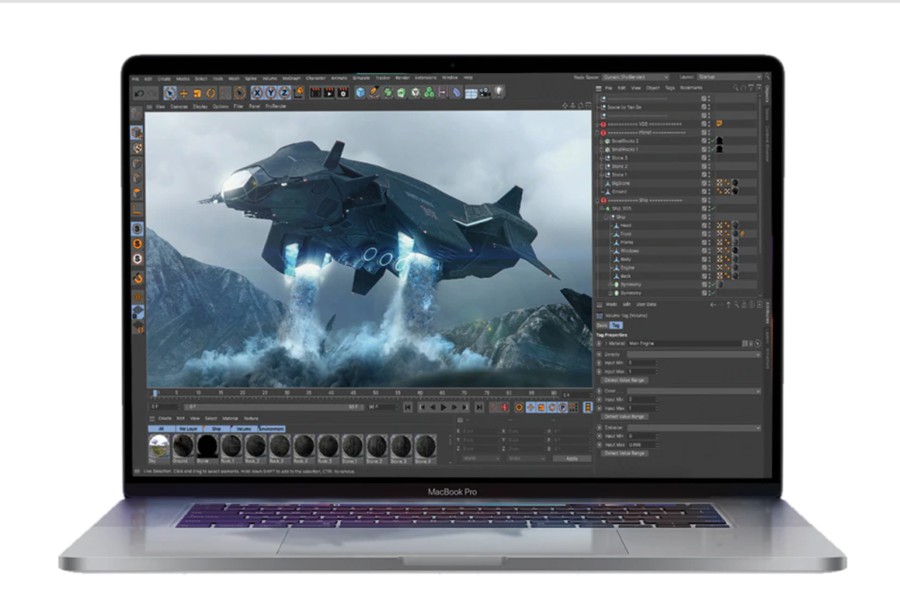Expand the Stone 3 object tree

pos(603,158)
